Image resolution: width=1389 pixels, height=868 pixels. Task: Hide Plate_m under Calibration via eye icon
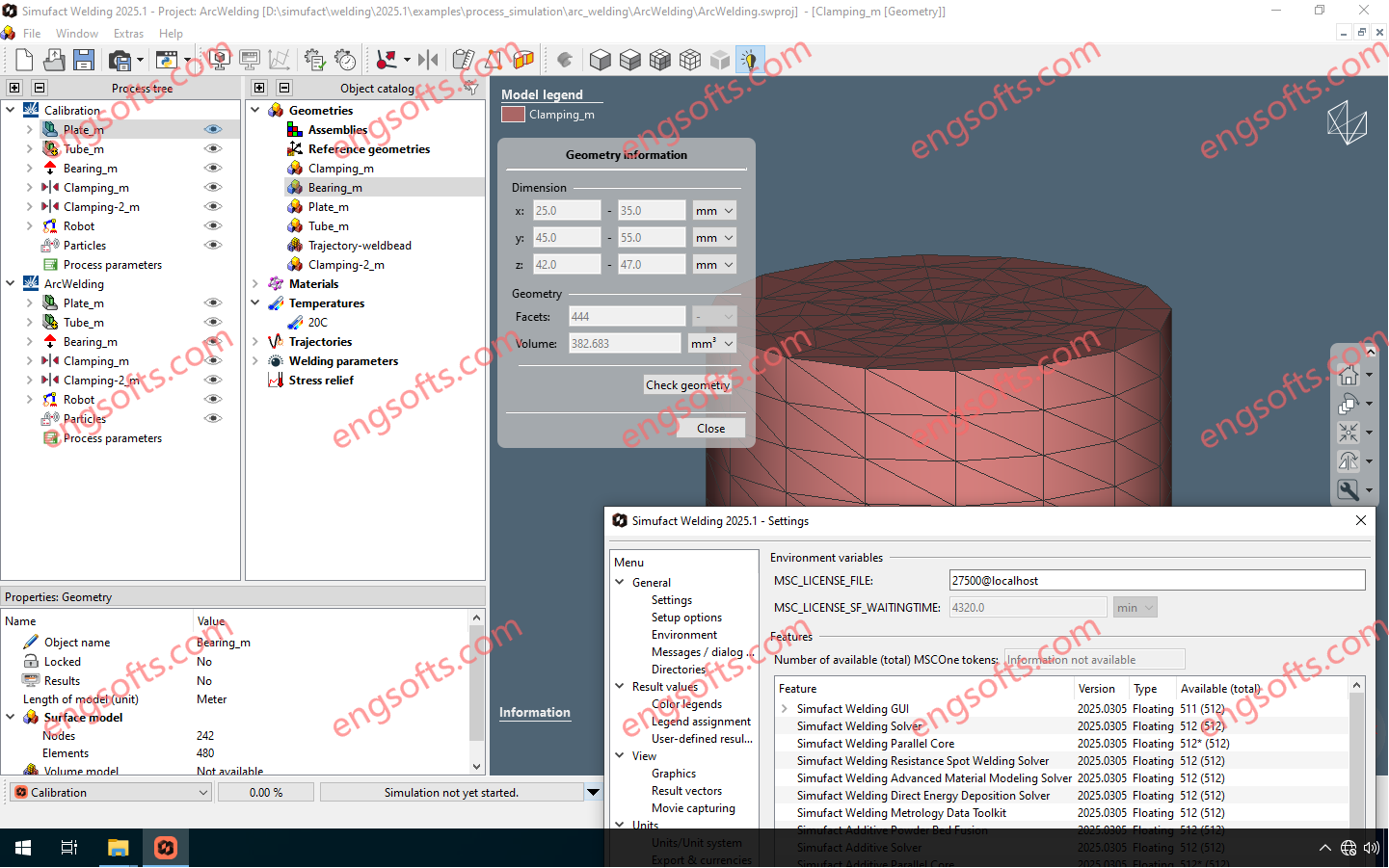tap(213, 129)
